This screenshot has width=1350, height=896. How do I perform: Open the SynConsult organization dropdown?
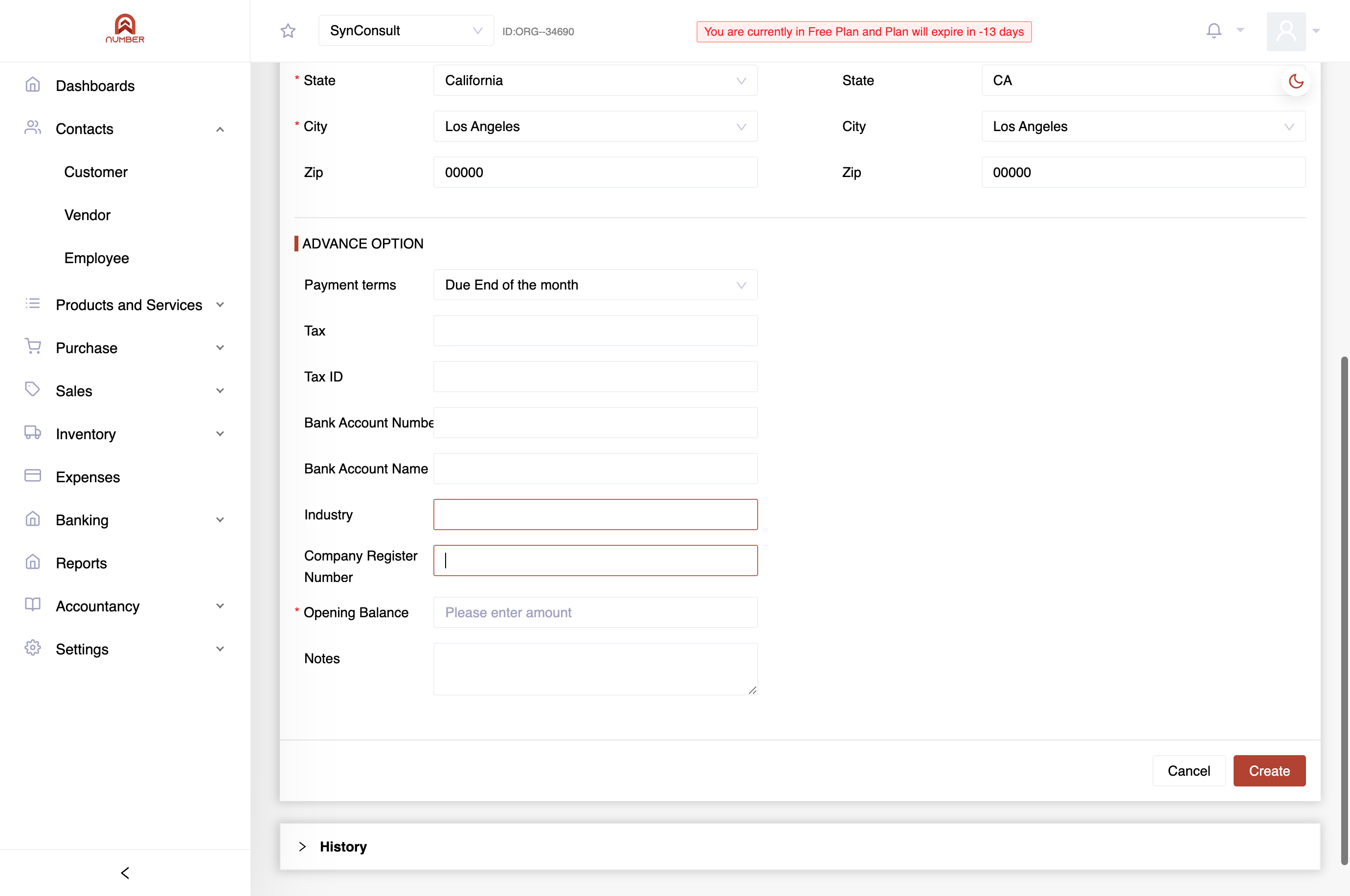(406, 31)
